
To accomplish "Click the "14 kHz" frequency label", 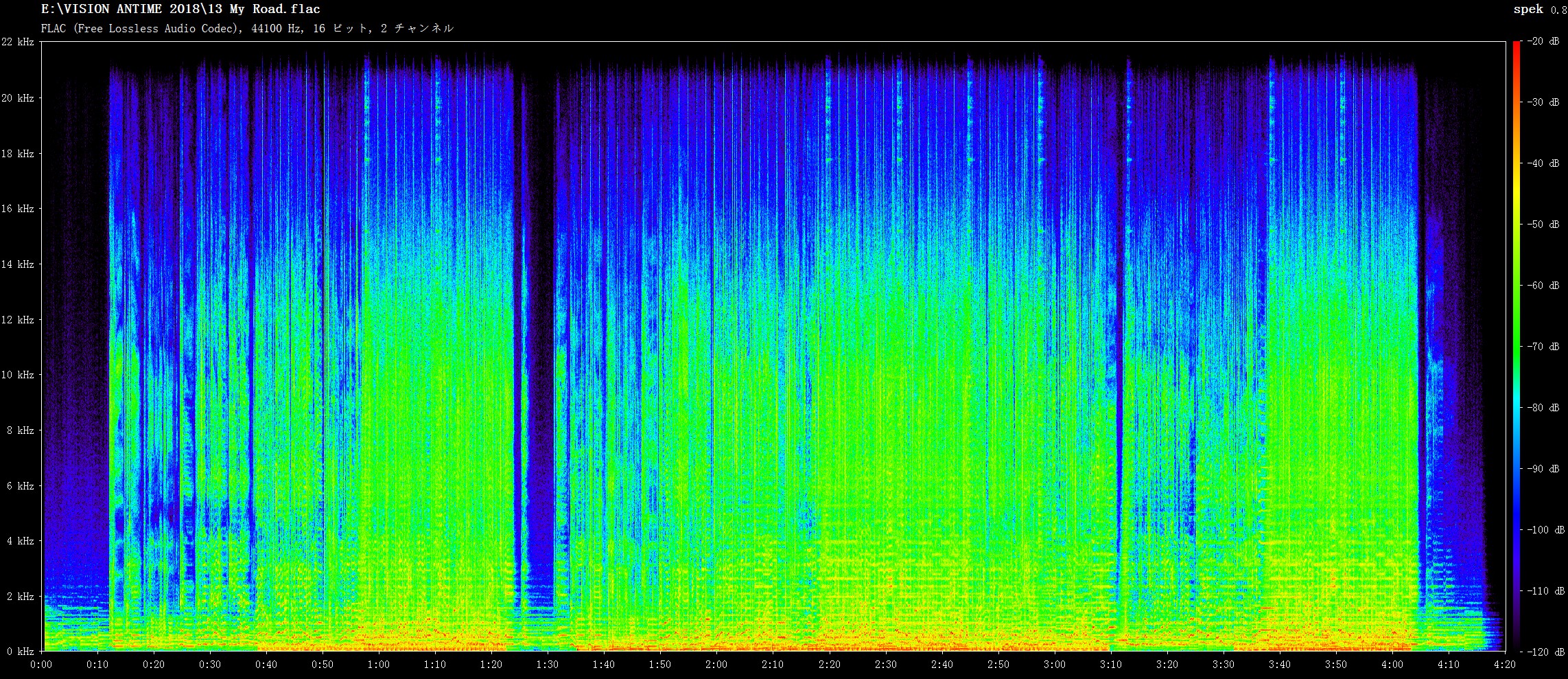I will pyautogui.click(x=17, y=264).
